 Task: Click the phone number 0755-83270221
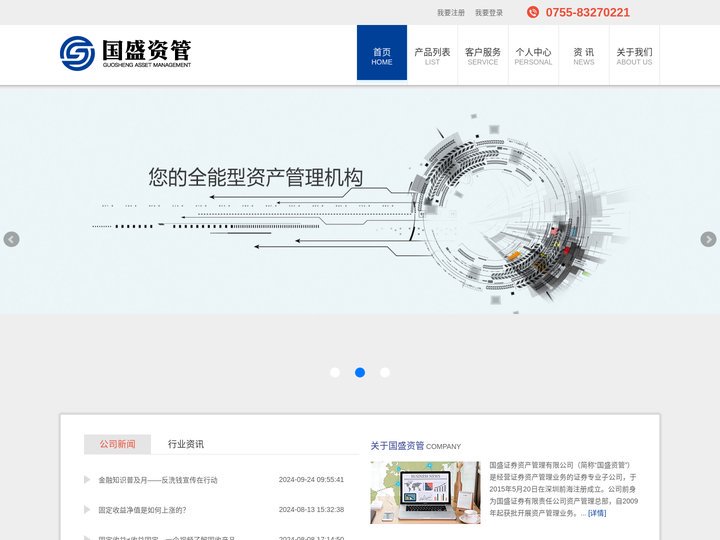(x=587, y=12)
